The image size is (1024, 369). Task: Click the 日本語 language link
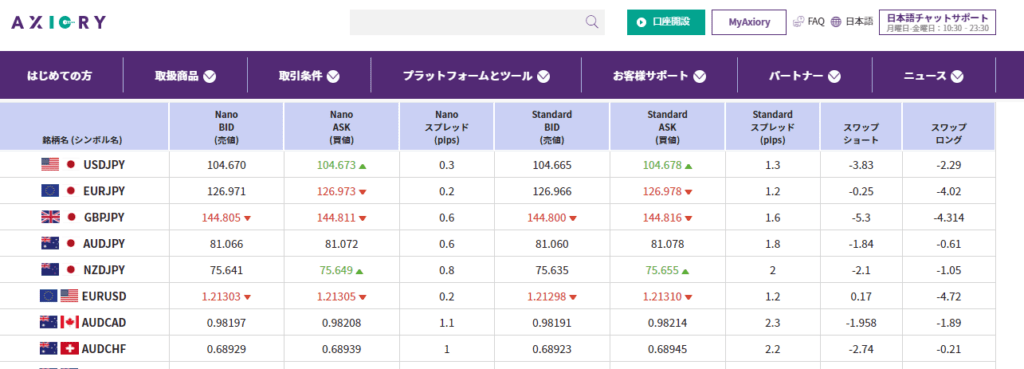859,22
